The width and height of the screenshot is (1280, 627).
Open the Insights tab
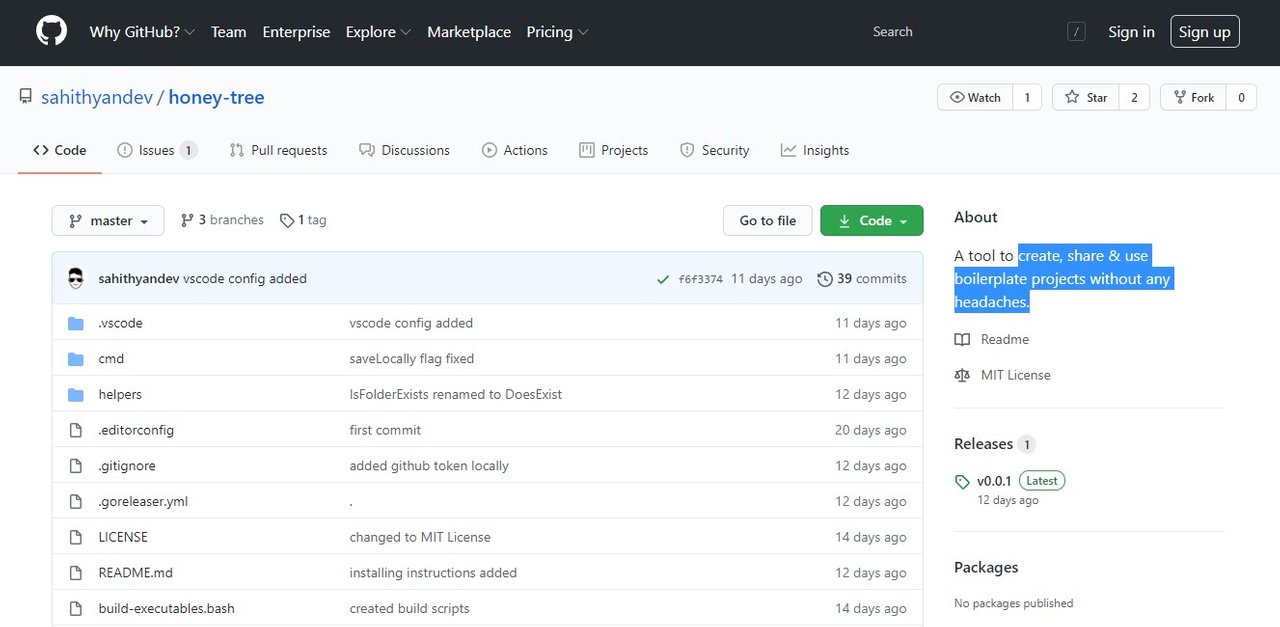(815, 150)
